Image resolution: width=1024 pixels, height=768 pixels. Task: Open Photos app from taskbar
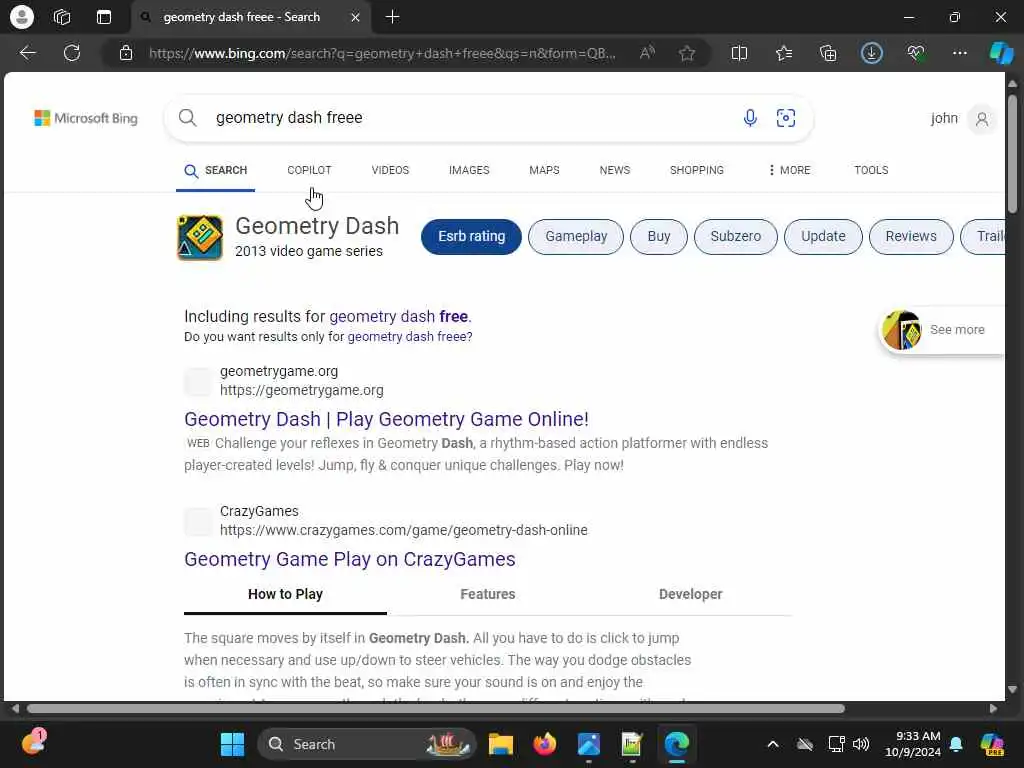coord(588,744)
